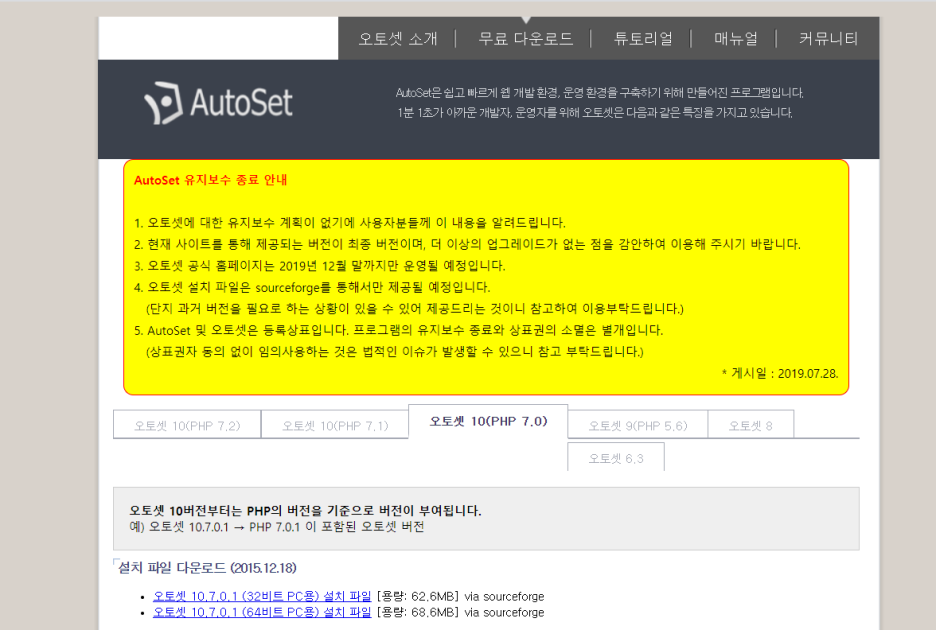Click the parenthetical note about 과거 버전
The width and height of the screenshot is (936, 630).
point(414,309)
